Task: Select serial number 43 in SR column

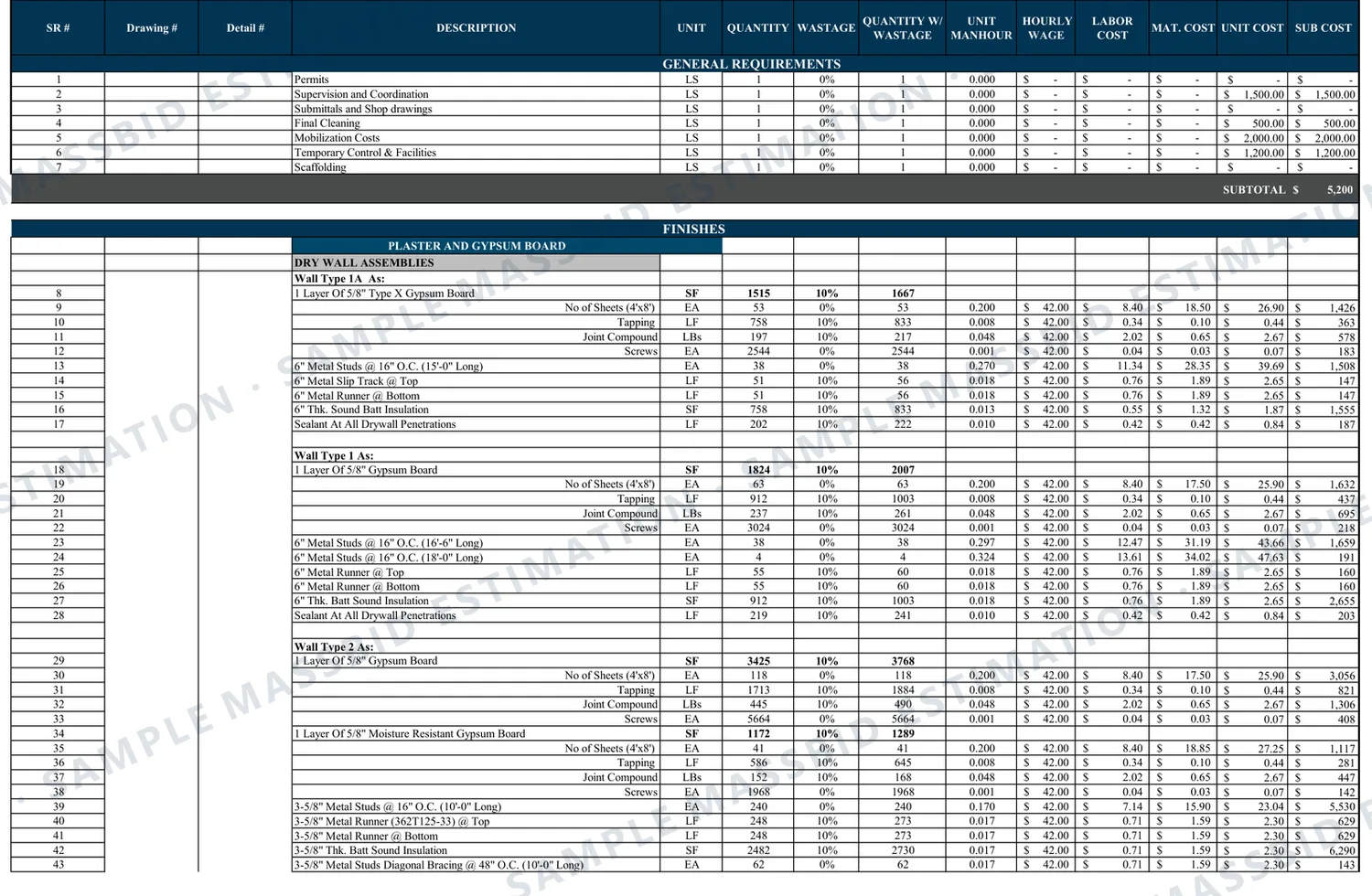Action: pyautogui.click(x=59, y=865)
